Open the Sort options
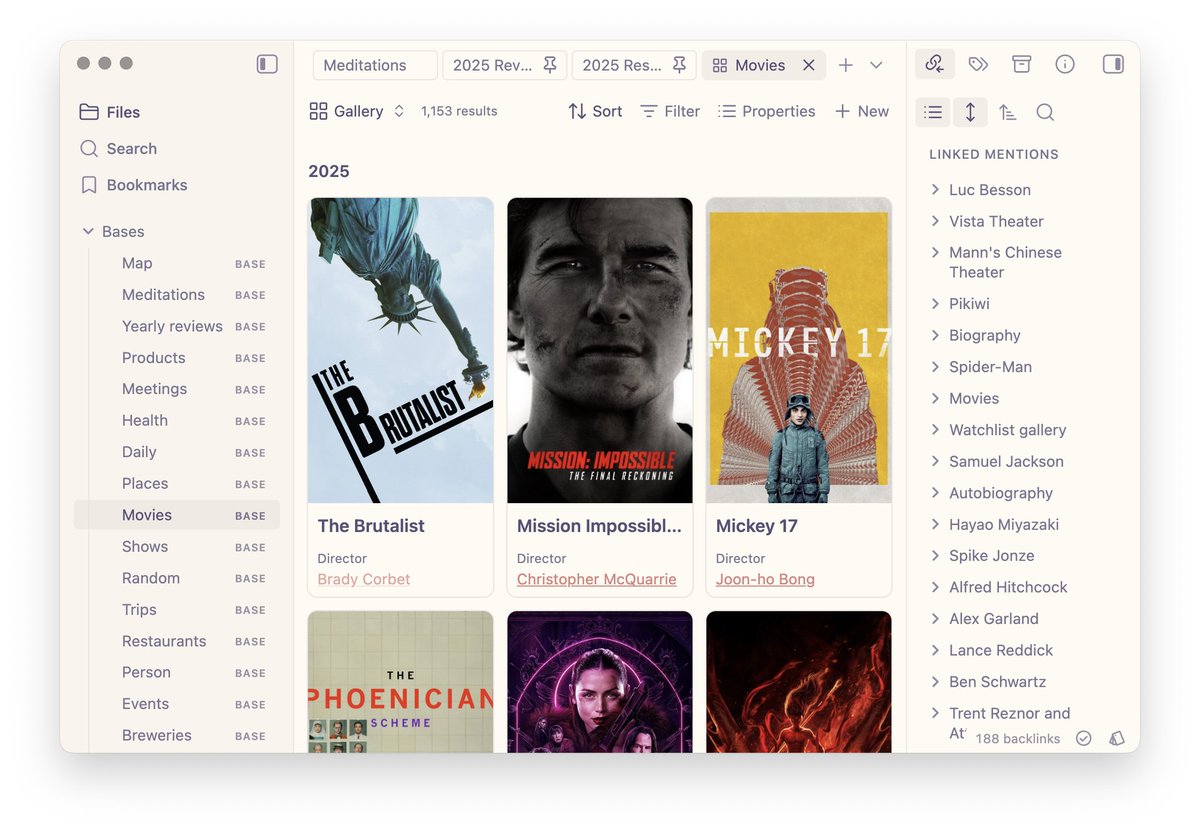The image size is (1200, 832). pos(595,111)
